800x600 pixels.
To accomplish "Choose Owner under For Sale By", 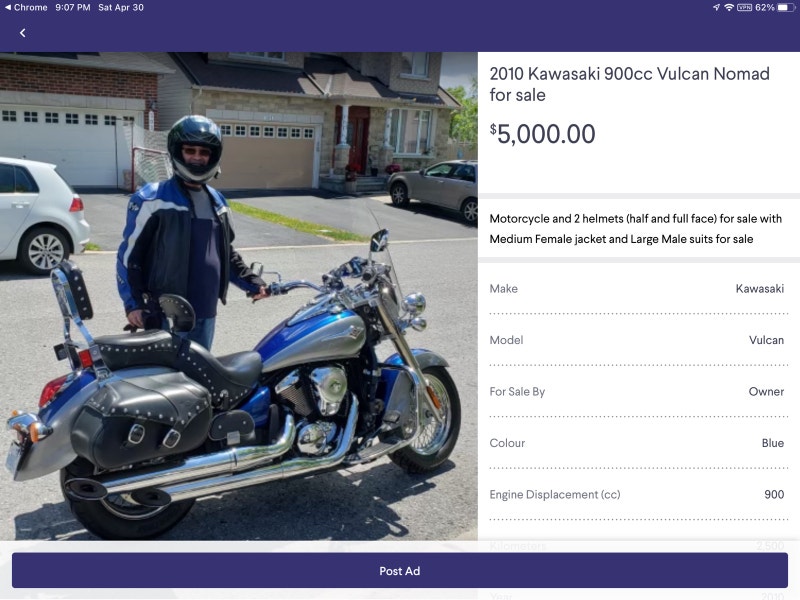I will coord(637,391).
